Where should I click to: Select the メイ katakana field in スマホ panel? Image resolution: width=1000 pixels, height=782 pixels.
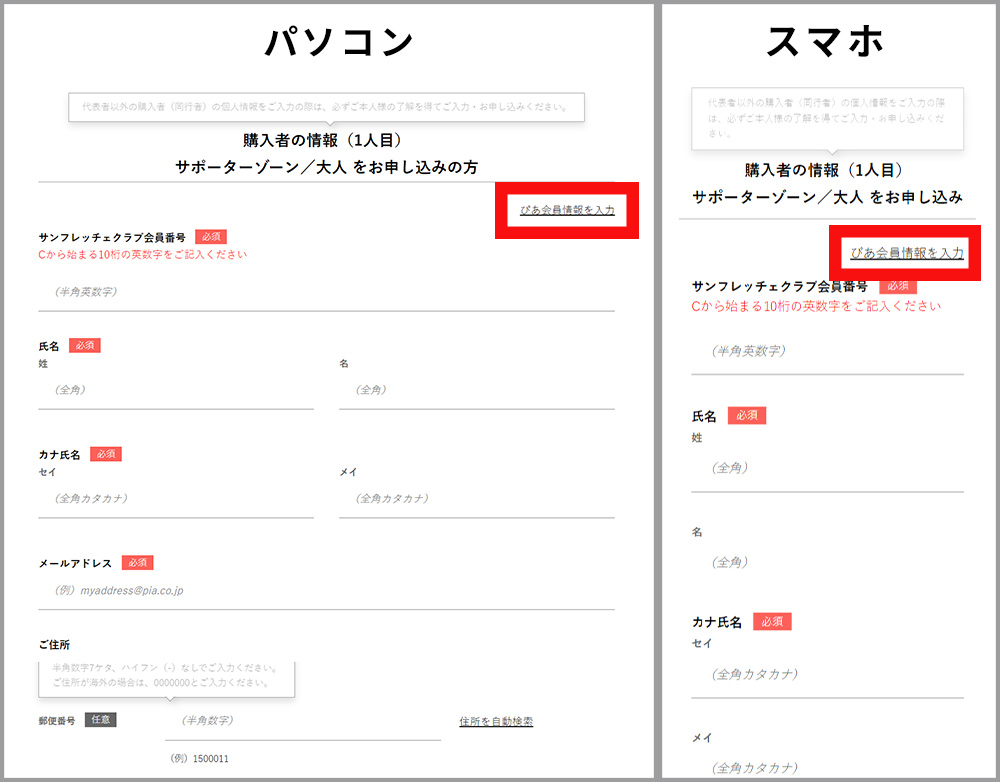[827, 768]
